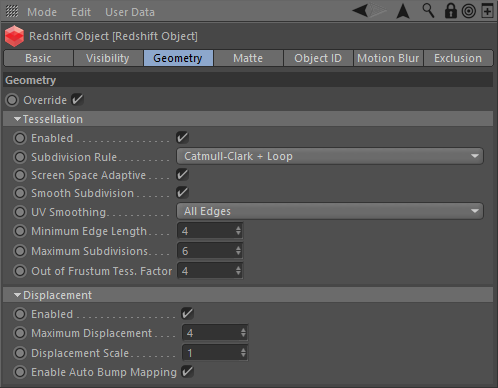Disable Enable Auto Bump Mapping checkbox
Screen dimensions: 498x388
187,371
